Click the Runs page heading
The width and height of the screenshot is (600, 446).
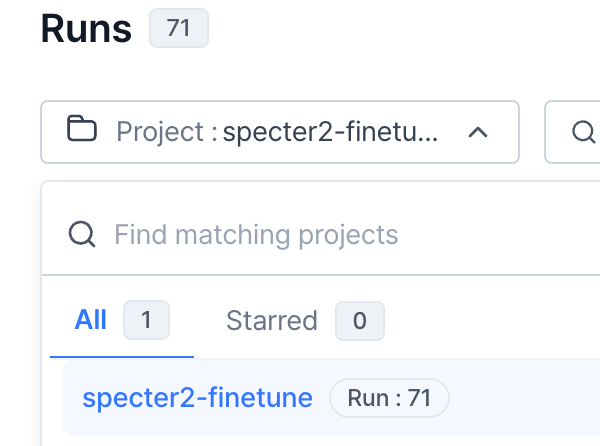86,29
